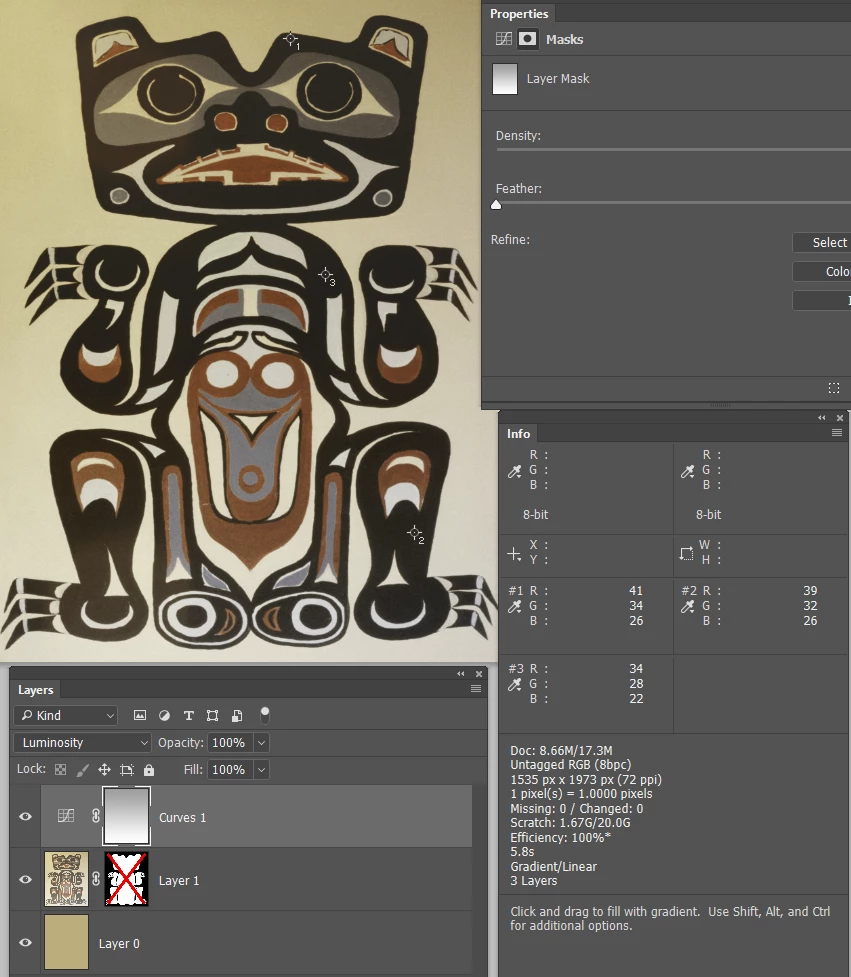Image resolution: width=851 pixels, height=977 pixels.
Task: Hide Layer 1 visibility eye
Action: pos(26,879)
